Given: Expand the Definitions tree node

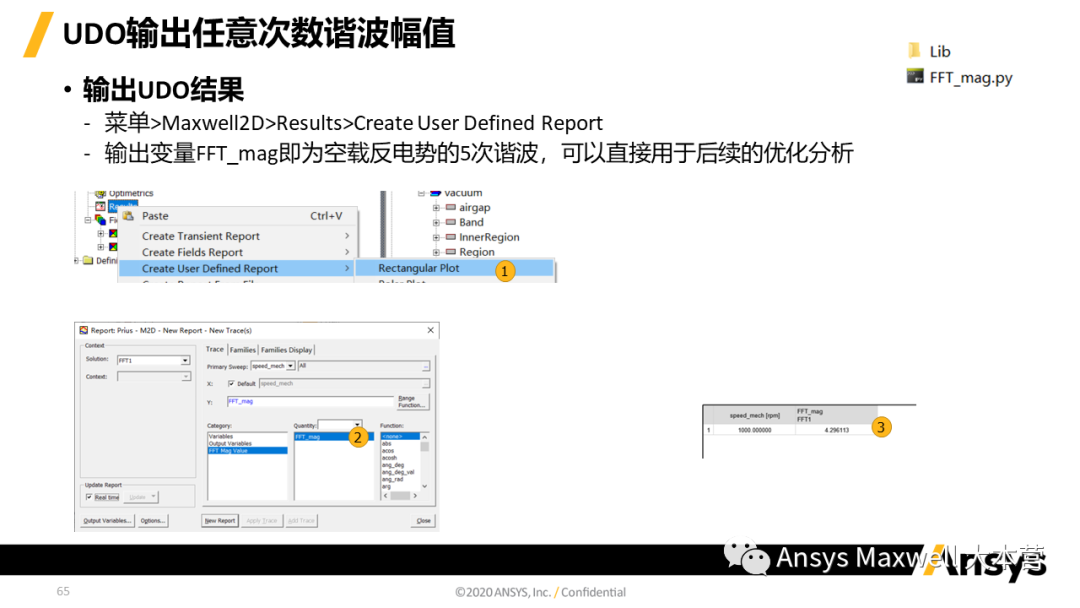Looking at the screenshot, I should 76,260.
